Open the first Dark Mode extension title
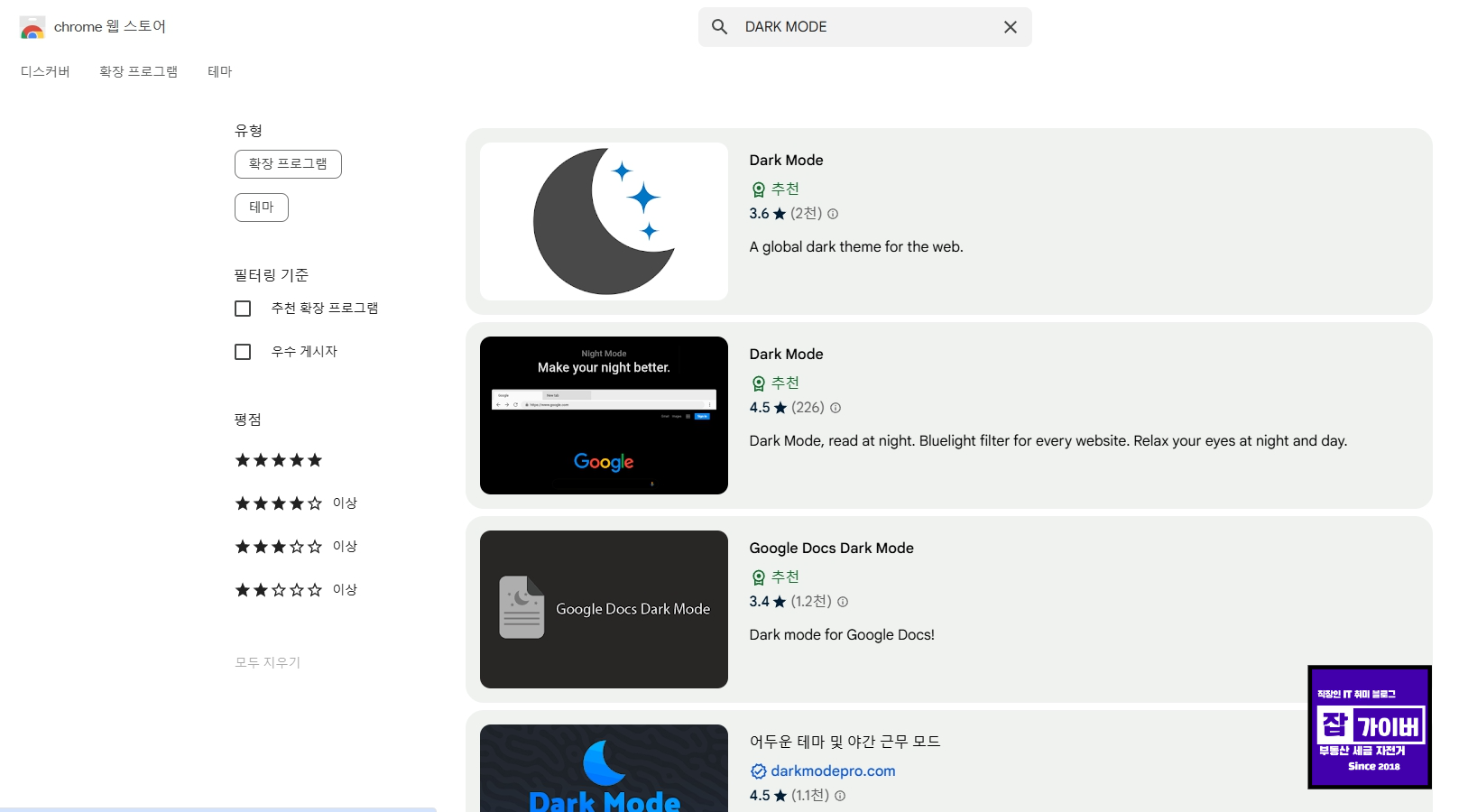This screenshot has width=1468, height=812. [786, 160]
